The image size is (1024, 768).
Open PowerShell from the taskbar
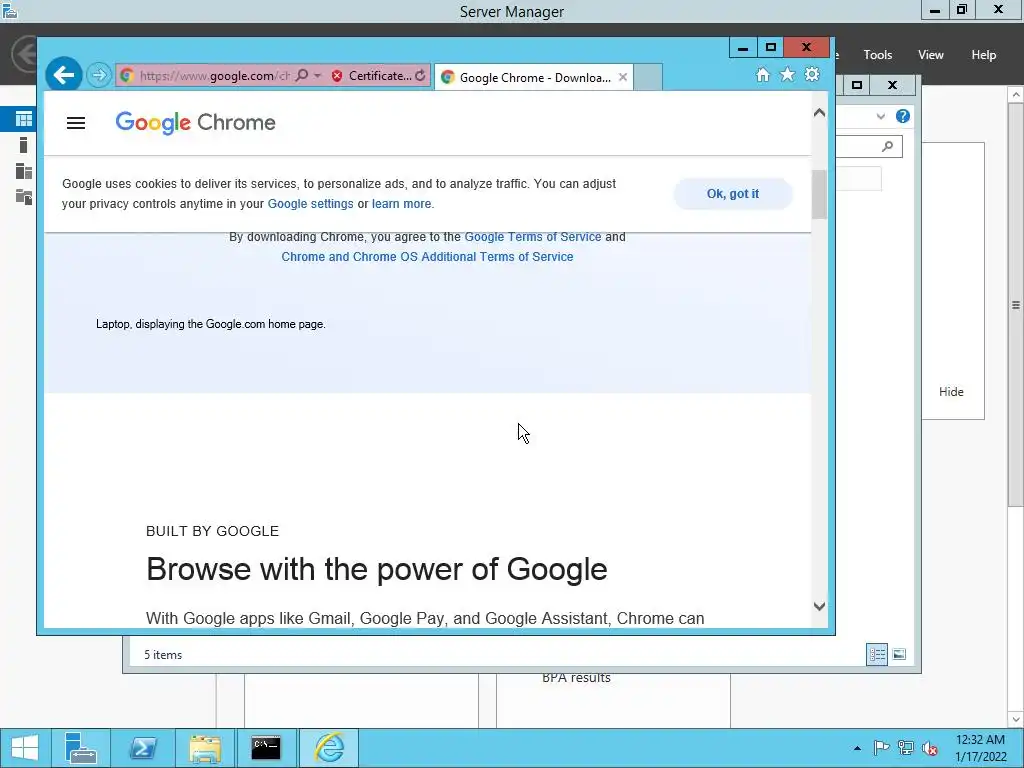coord(143,748)
